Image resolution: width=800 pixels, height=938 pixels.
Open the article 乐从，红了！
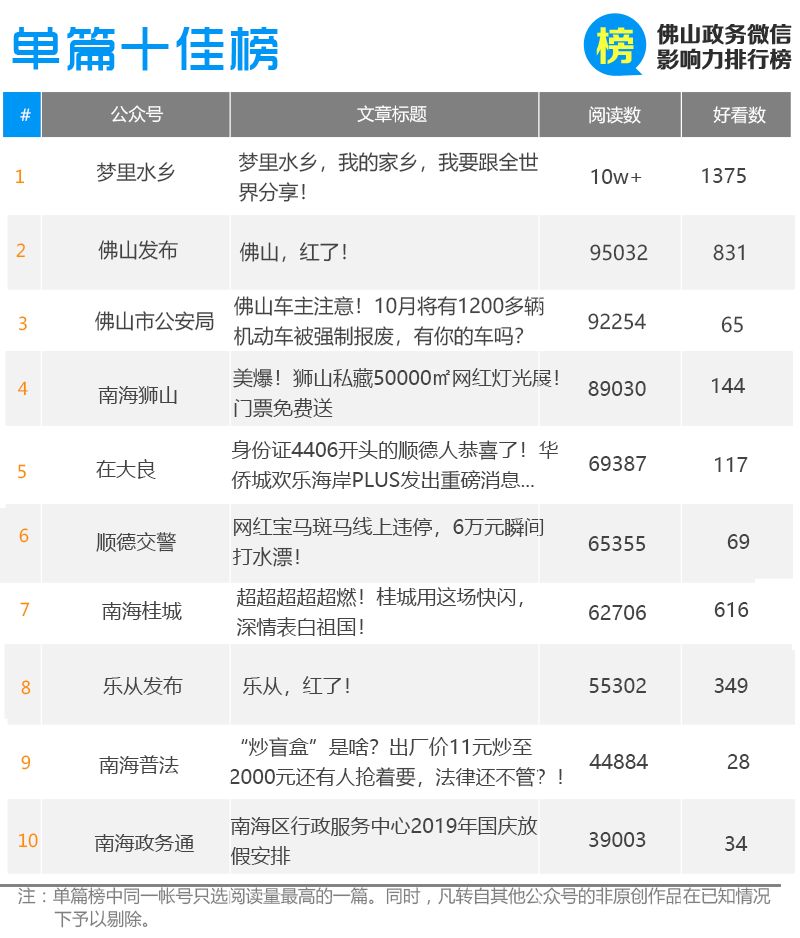coord(296,686)
